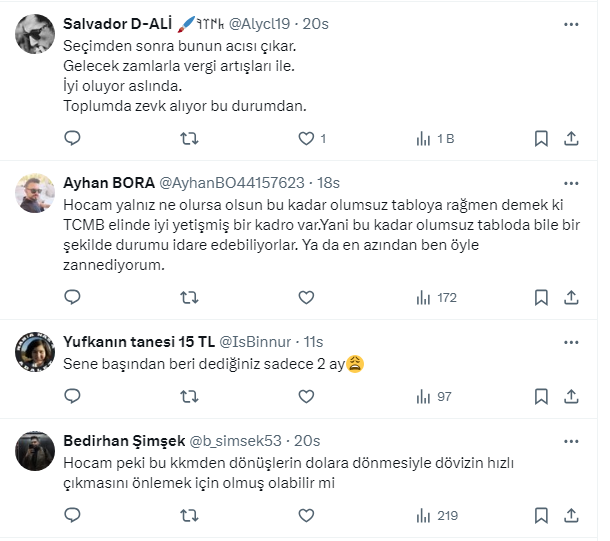Click Salvador D-ALİ's profile picture
Screen dimensions: 610x541
point(35,33)
